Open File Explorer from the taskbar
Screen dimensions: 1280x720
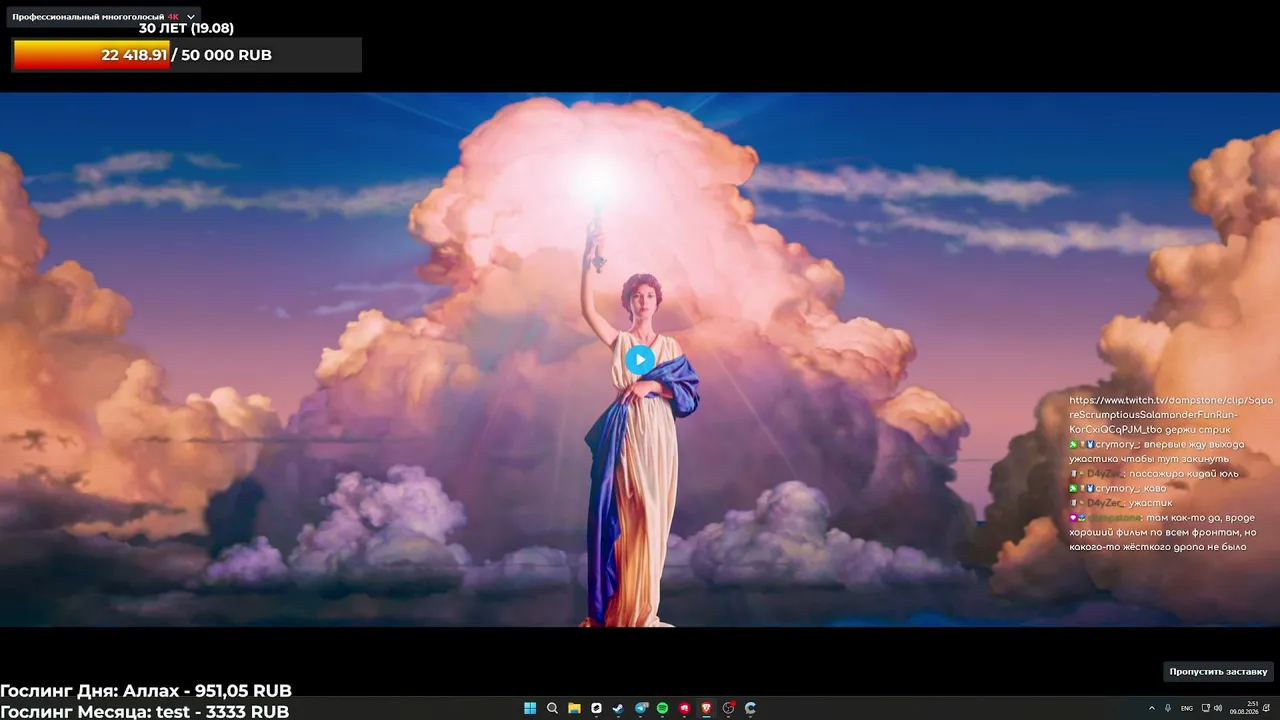(x=574, y=708)
